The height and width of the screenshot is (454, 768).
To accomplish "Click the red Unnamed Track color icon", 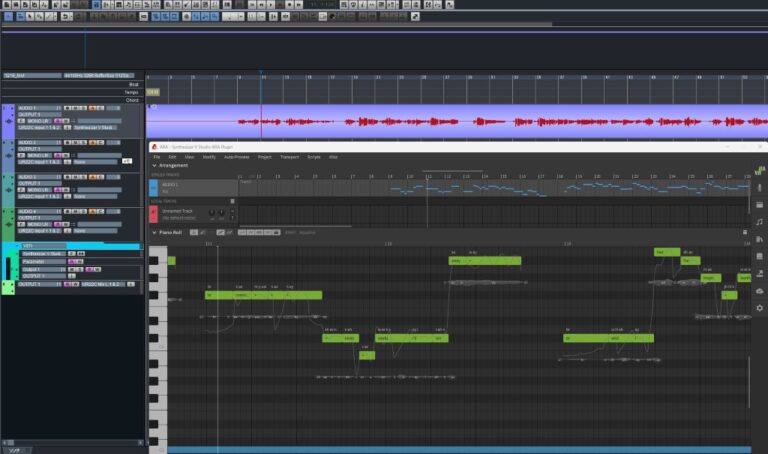I will (x=153, y=213).
